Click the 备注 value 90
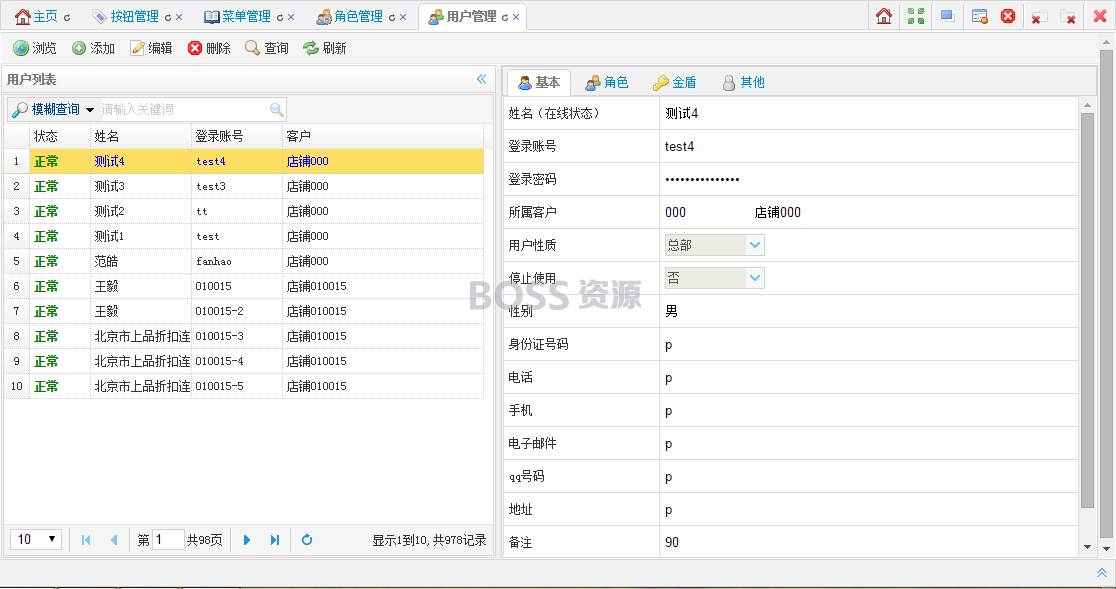The image size is (1116, 589). pyautogui.click(x=672, y=542)
